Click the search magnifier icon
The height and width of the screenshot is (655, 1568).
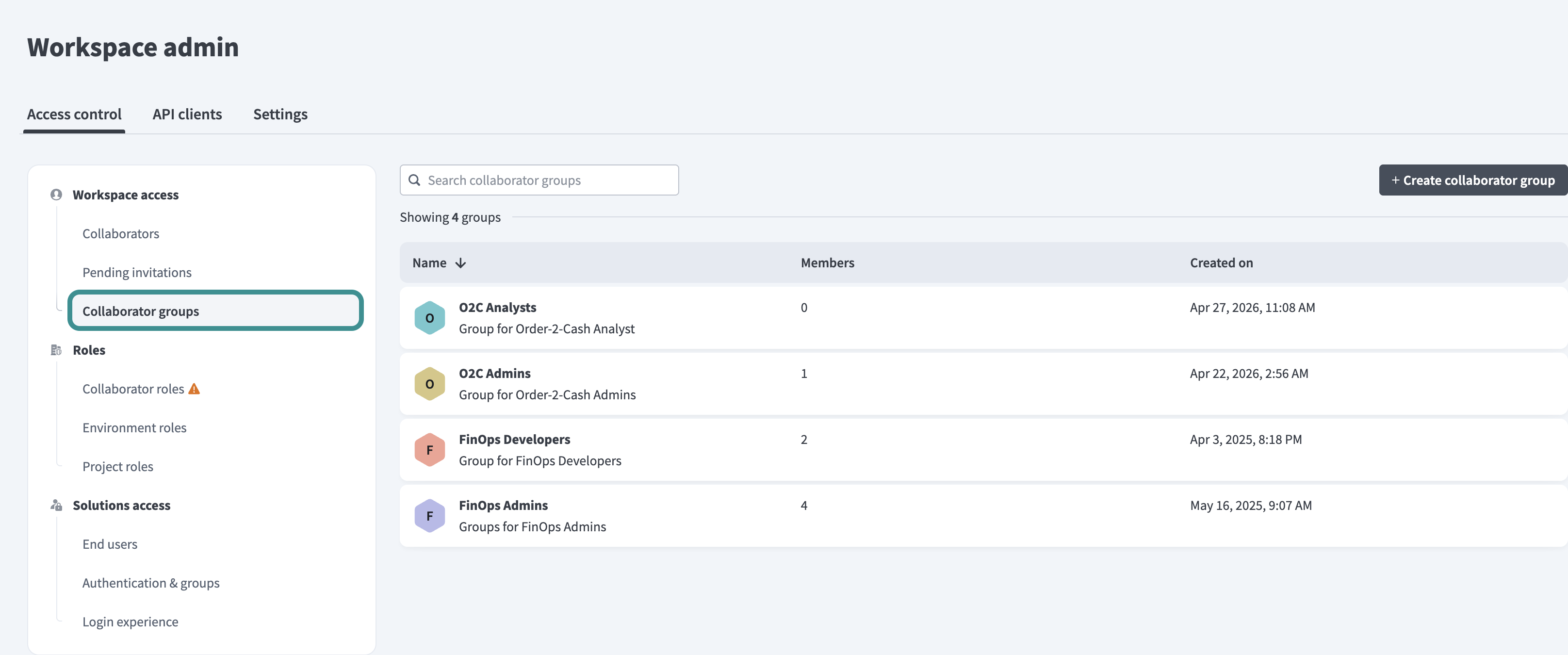tap(414, 180)
